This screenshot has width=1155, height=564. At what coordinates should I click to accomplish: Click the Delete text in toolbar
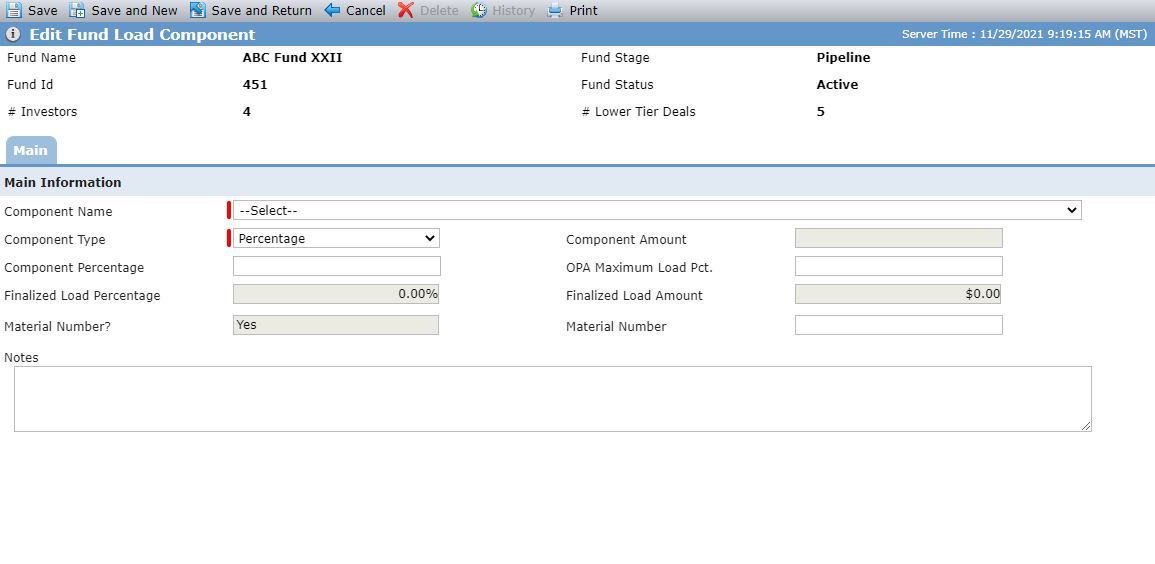click(x=439, y=11)
